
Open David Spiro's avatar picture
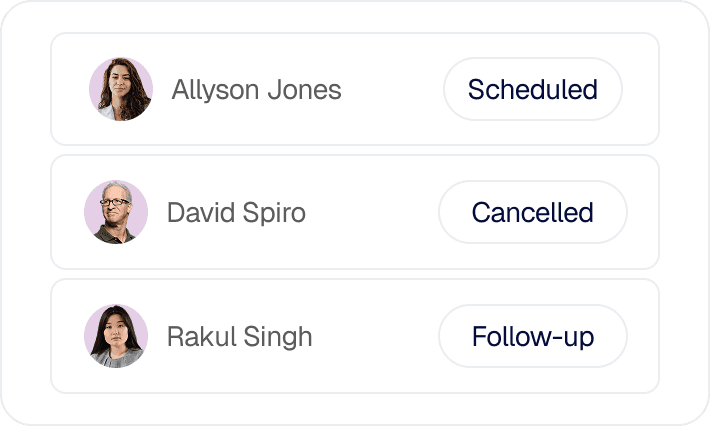(x=116, y=212)
